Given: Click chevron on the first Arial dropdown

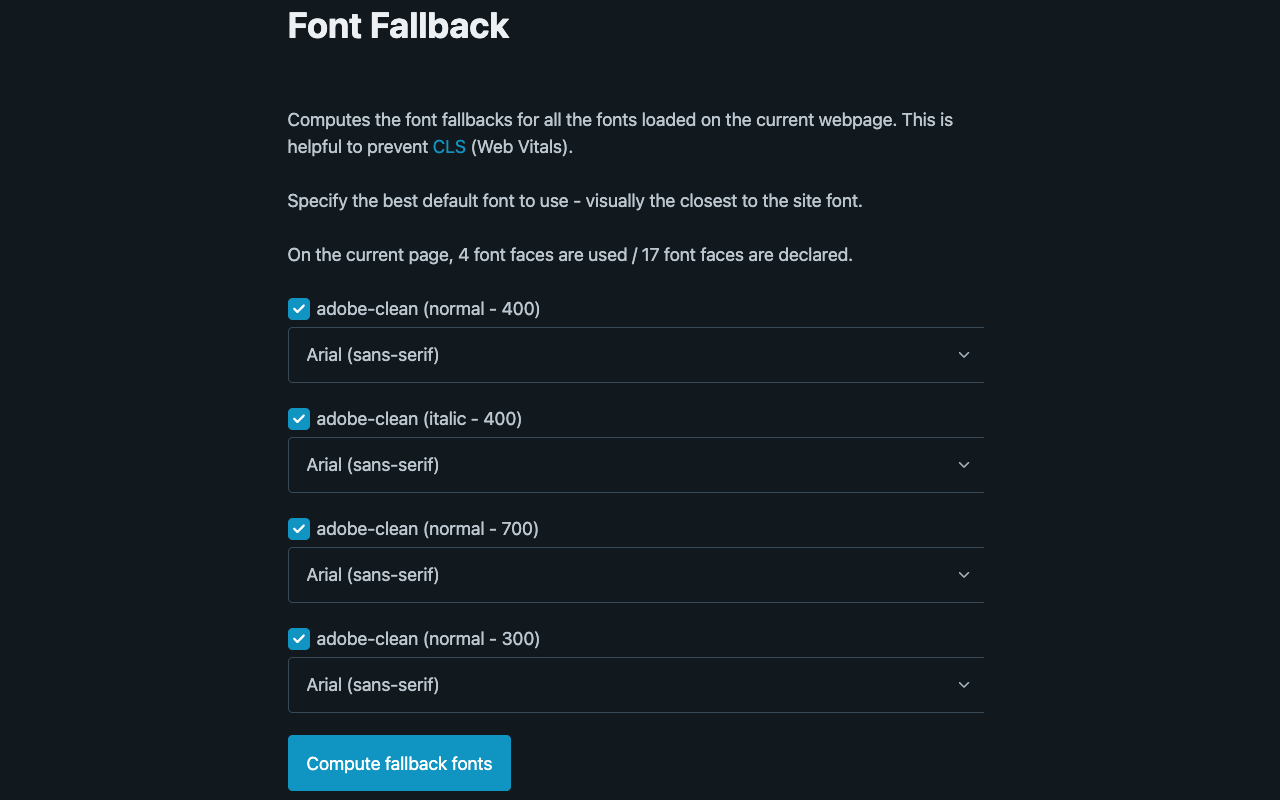Looking at the screenshot, I should coord(963,354).
